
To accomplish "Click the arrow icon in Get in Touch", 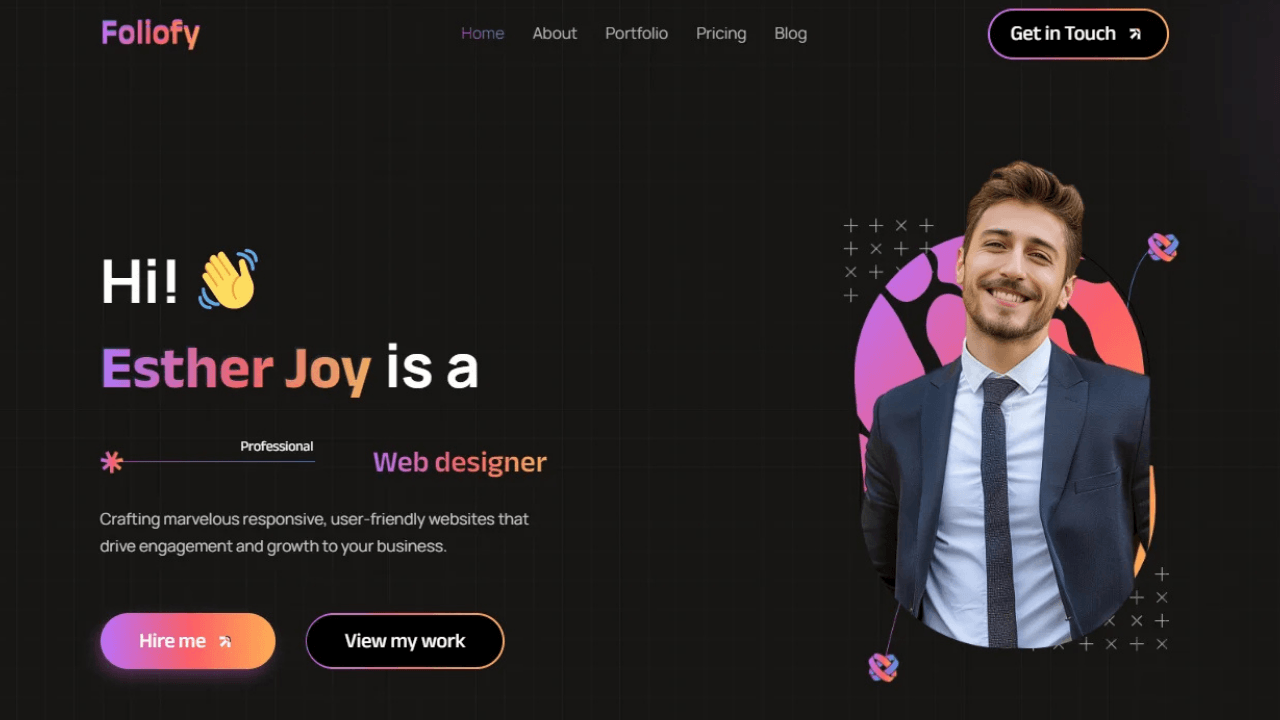I will click(1135, 34).
